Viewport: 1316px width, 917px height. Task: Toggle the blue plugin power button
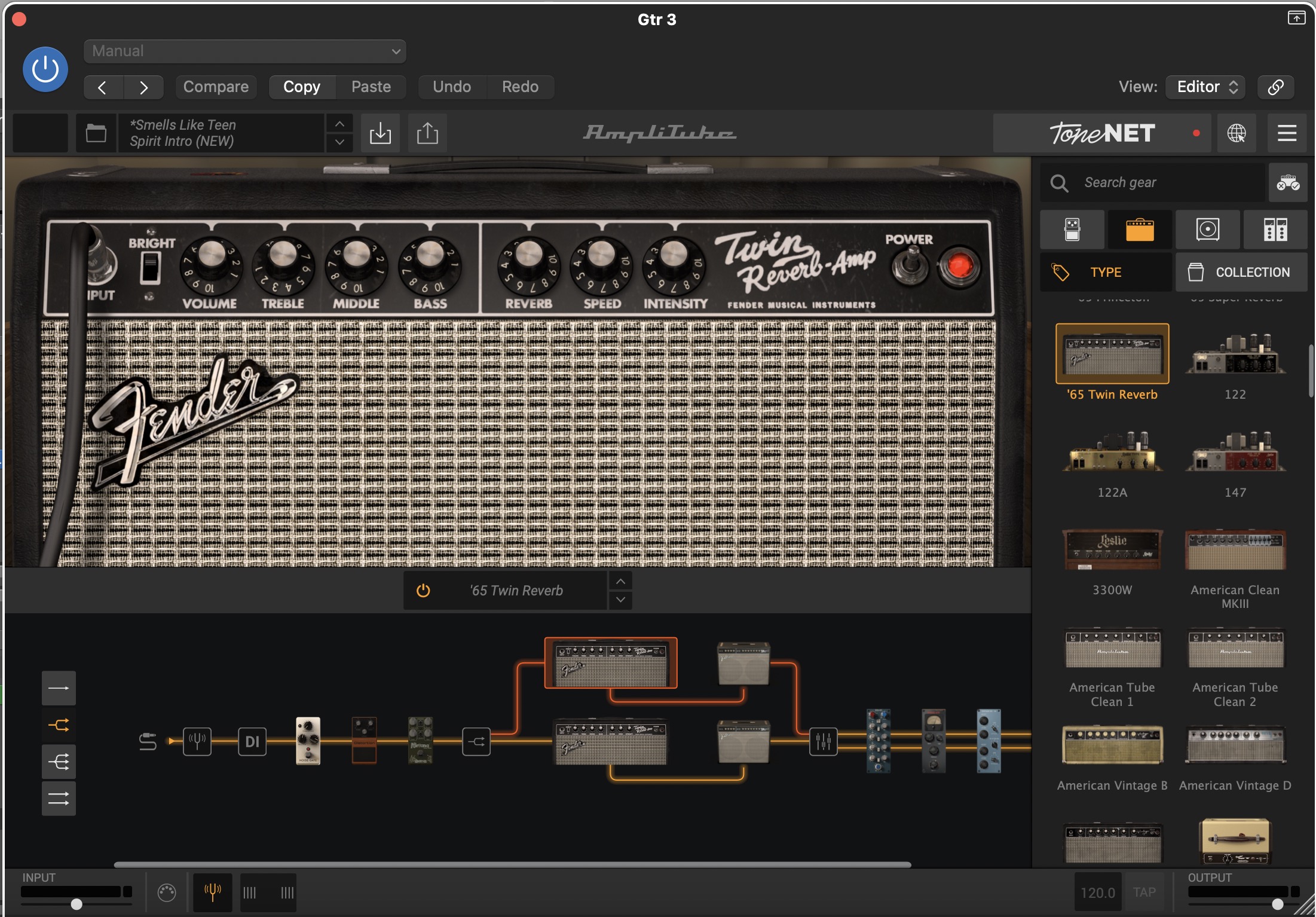tap(45, 69)
